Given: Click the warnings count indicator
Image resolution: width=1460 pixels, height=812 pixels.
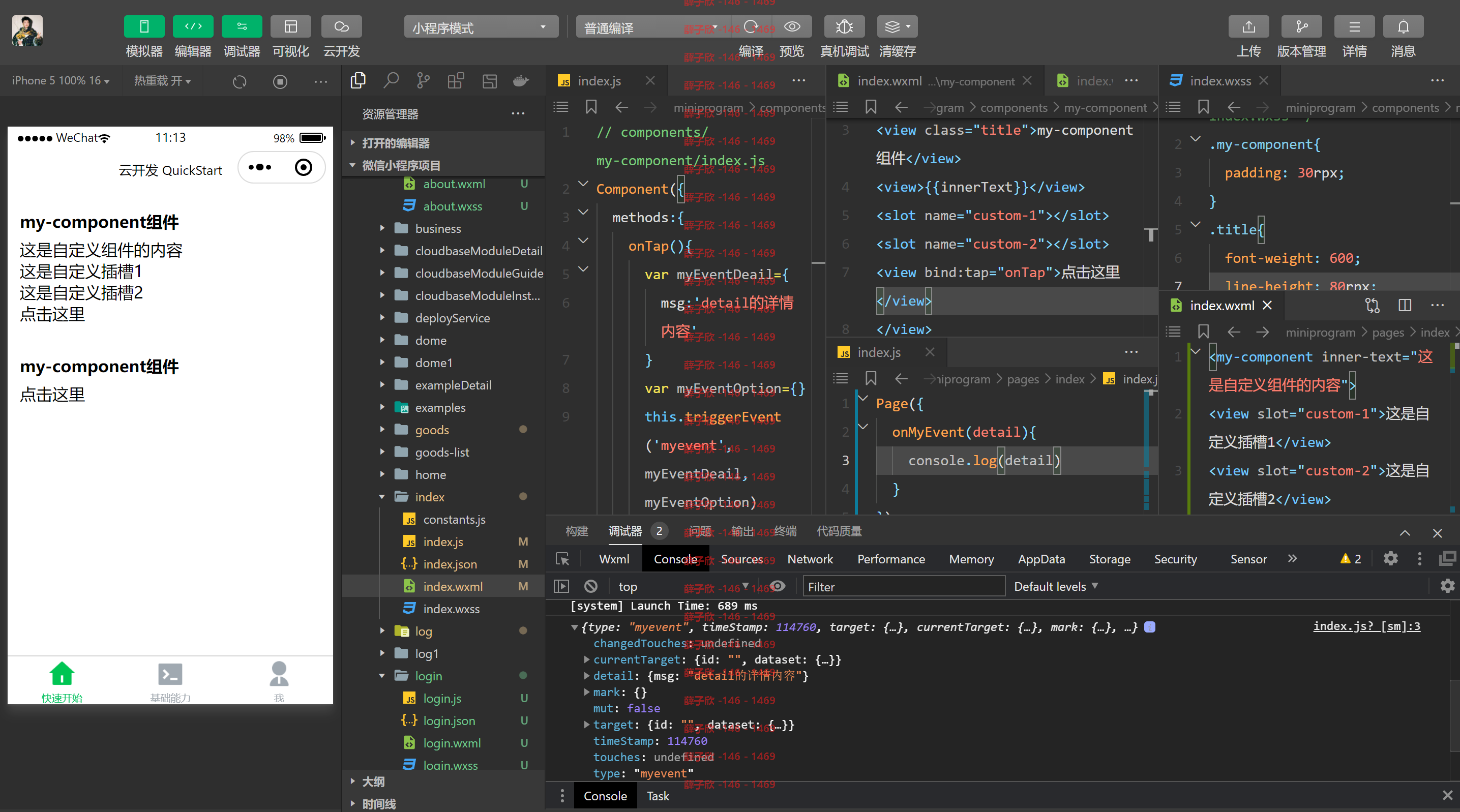Looking at the screenshot, I should (1350, 559).
